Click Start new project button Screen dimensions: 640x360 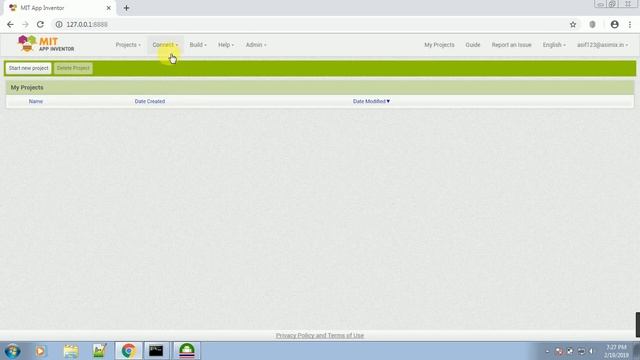(29, 68)
